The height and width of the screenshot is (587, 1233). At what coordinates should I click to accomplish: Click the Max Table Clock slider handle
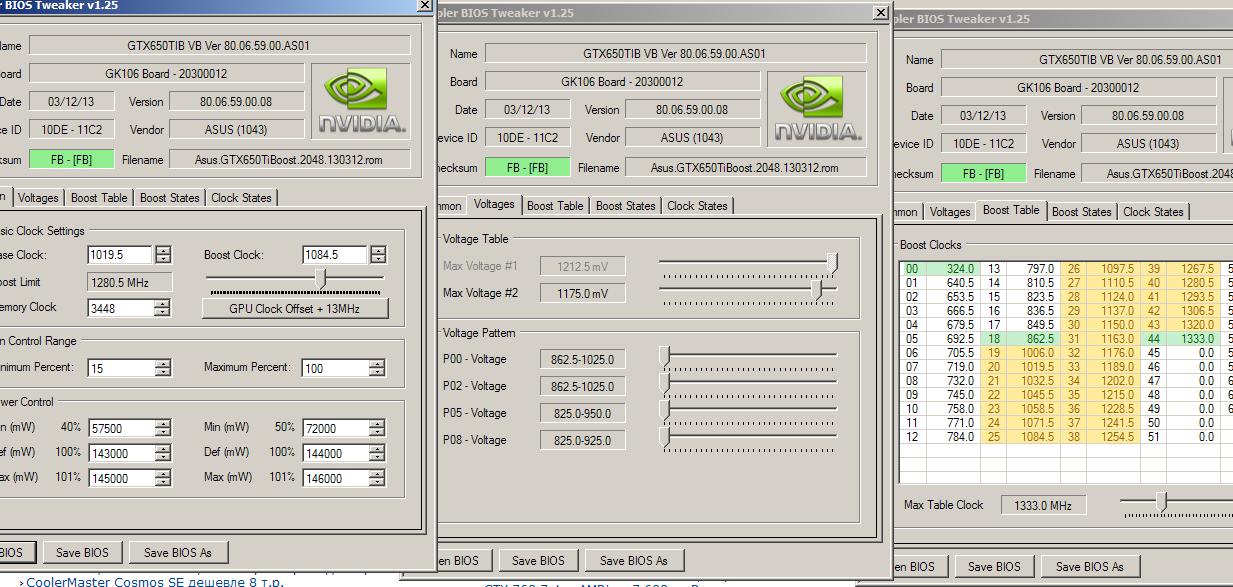click(x=1161, y=502)
